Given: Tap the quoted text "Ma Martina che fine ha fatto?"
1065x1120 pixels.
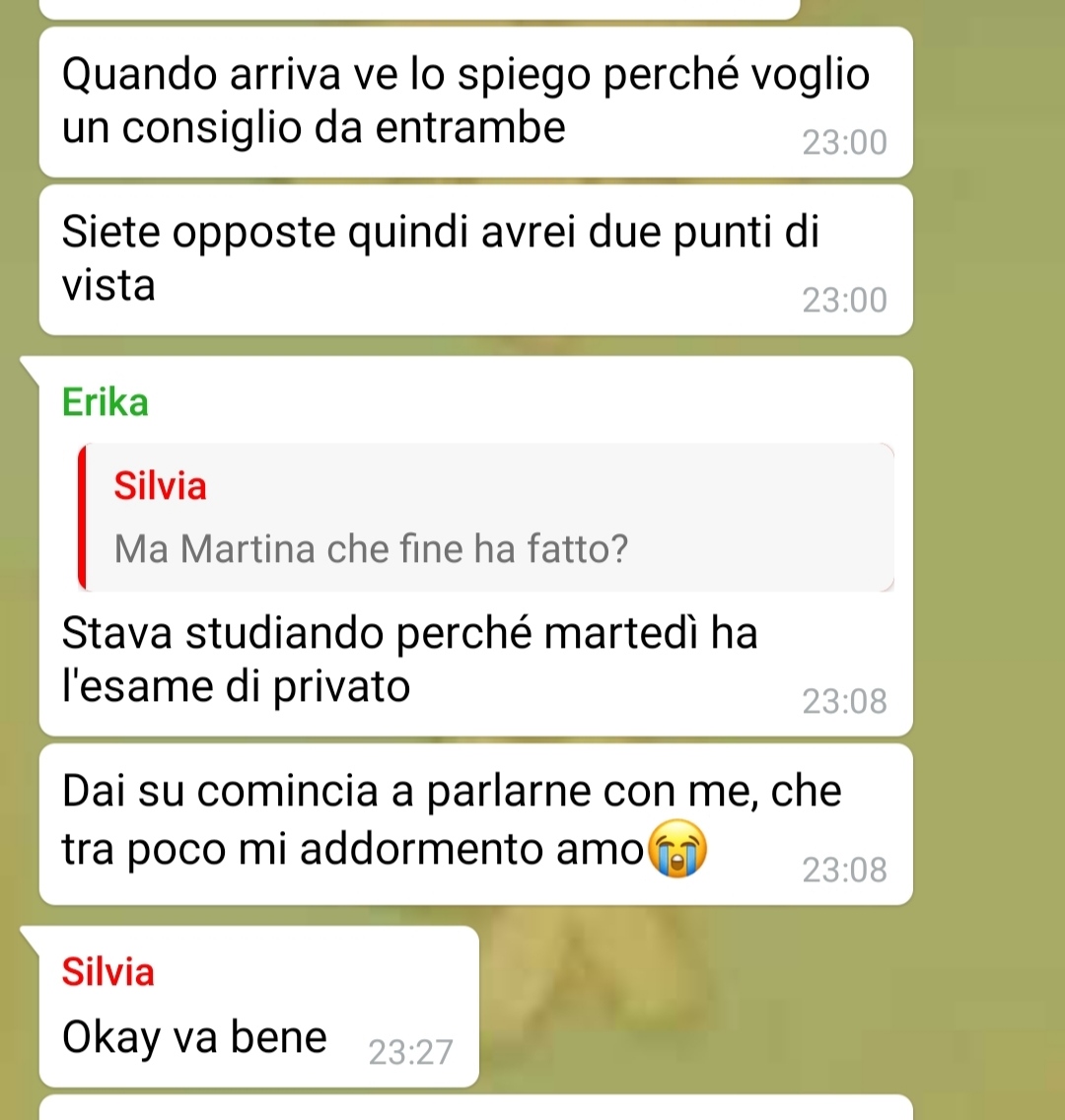Looking at the screenshot, I should (x=371, y=549).
